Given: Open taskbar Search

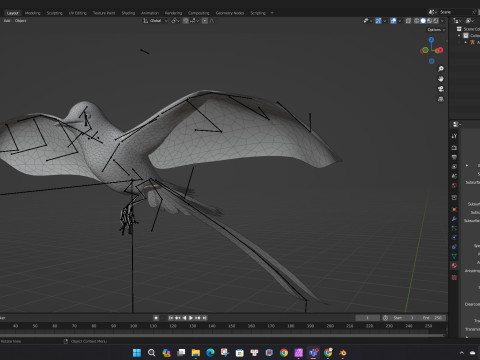Looking at the screenshot, I should pyautogui.click(x=151, y=353).
